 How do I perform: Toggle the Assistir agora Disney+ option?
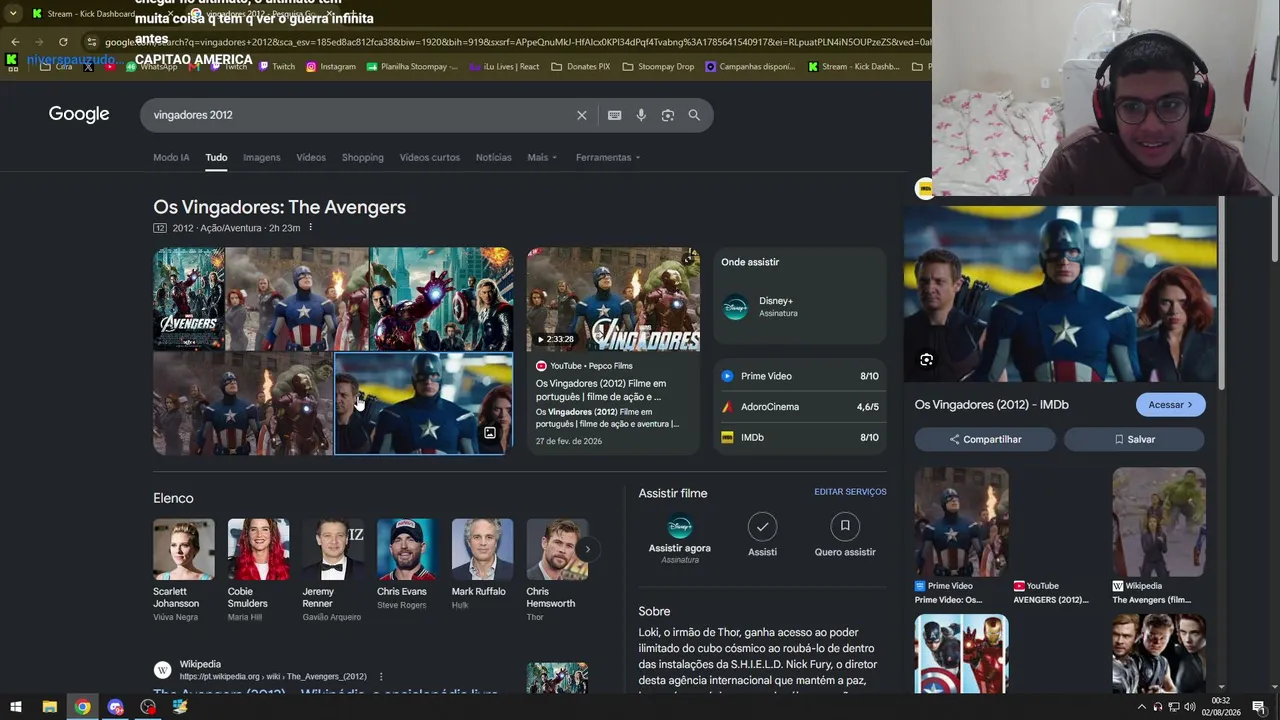[680, 538]
